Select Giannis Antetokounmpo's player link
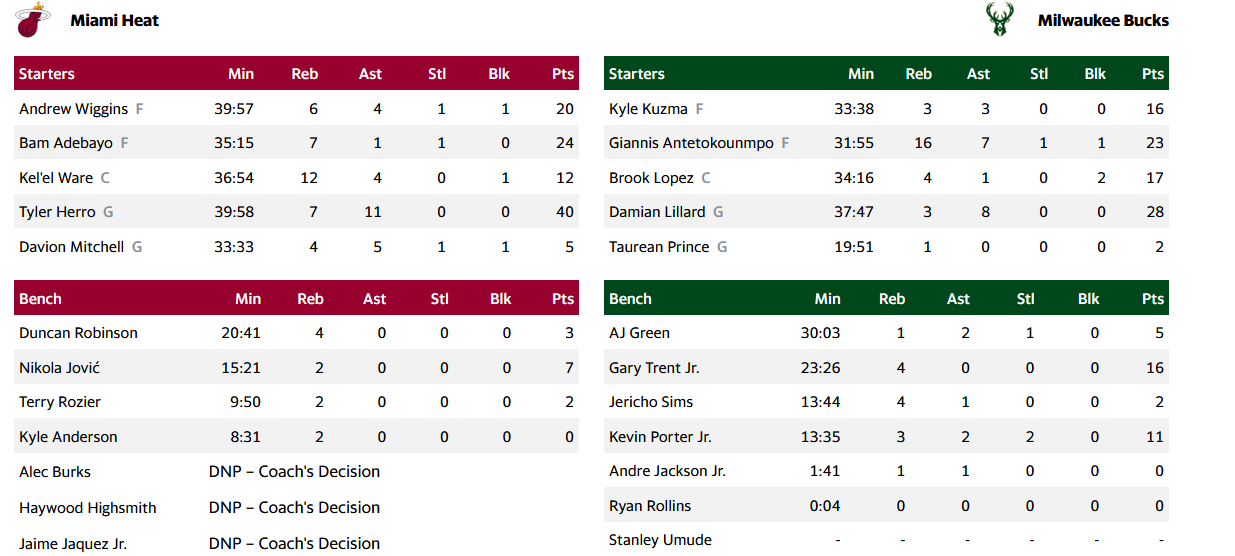1235x556 pixels. click(691, 143)
